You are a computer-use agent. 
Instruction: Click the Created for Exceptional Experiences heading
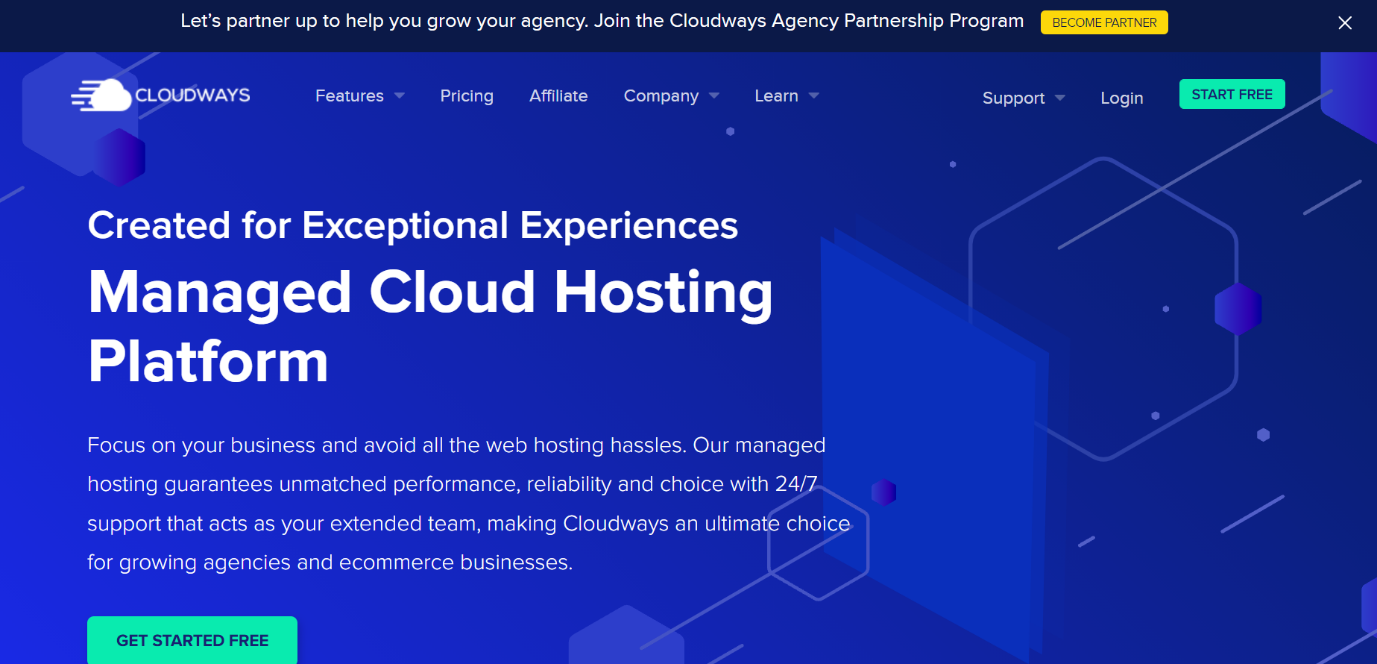point(413,226)
